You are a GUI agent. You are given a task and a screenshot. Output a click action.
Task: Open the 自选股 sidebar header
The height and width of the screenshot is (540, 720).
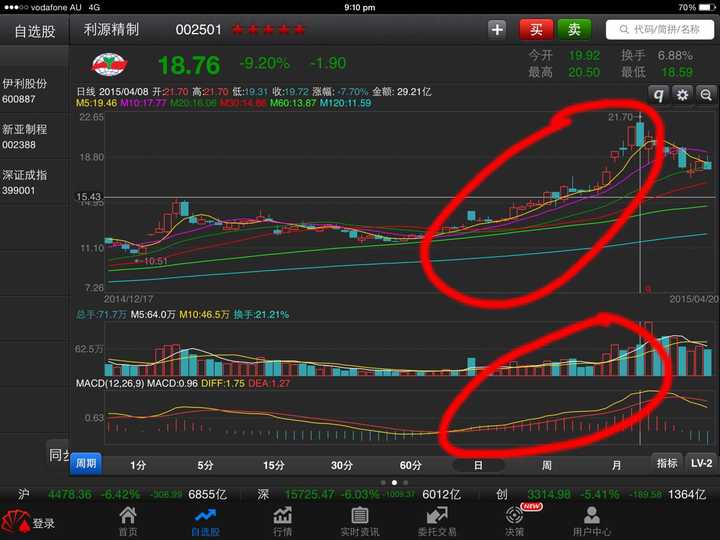(x=35, y=31)
